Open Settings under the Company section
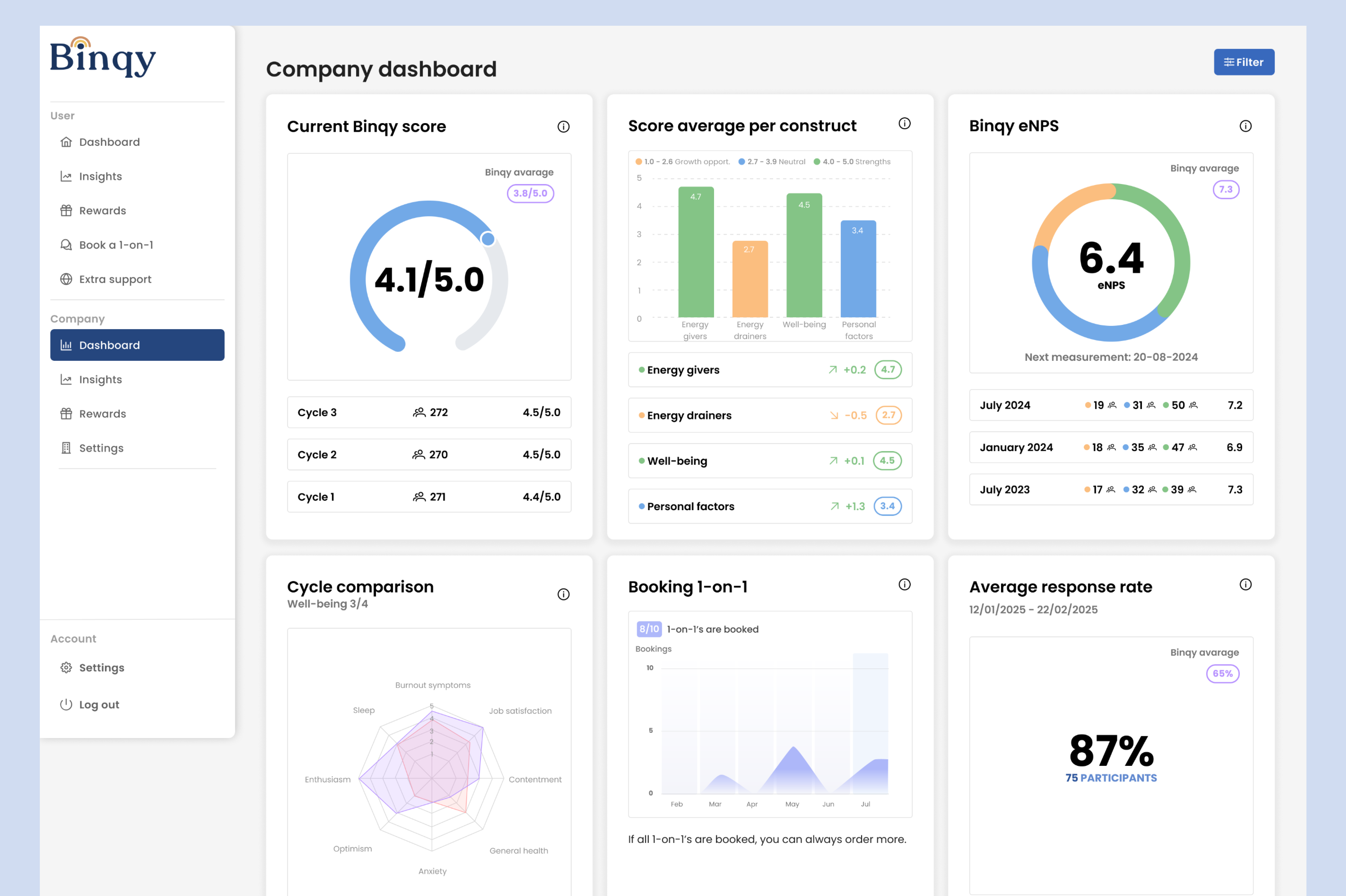Image resolution: width=1346 pixels, height=896 pixels. coord(100,447)
